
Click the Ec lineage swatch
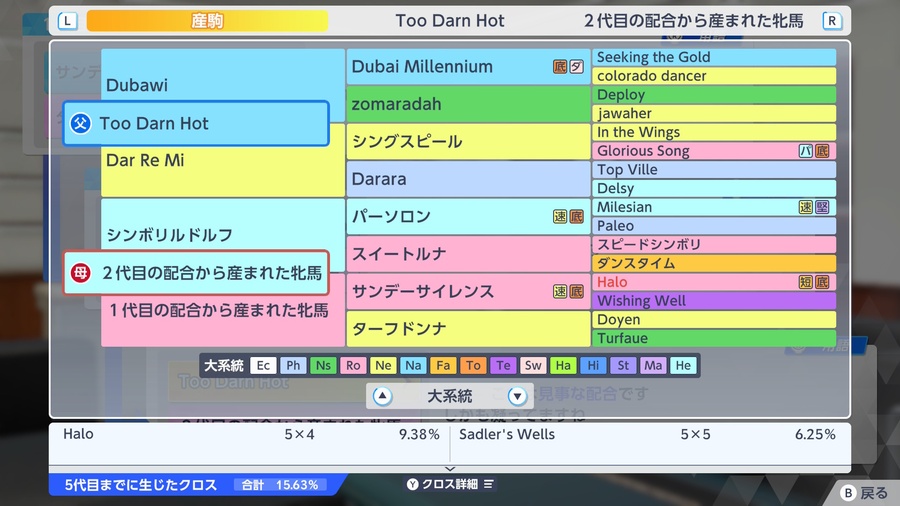(x=263, y=365)
